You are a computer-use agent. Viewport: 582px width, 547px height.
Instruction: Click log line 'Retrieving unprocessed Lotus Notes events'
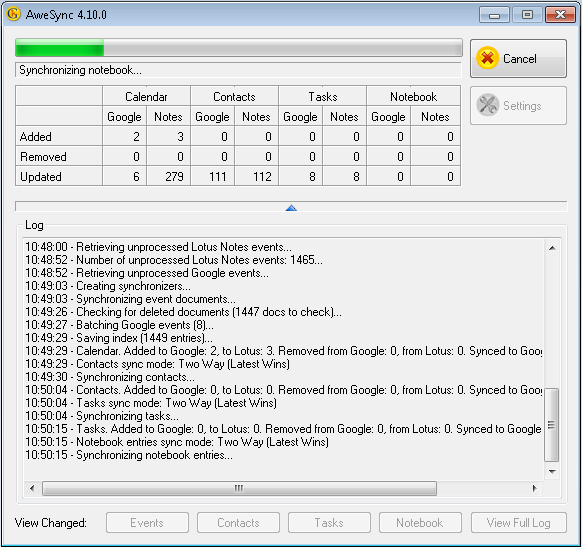(158, 247)
